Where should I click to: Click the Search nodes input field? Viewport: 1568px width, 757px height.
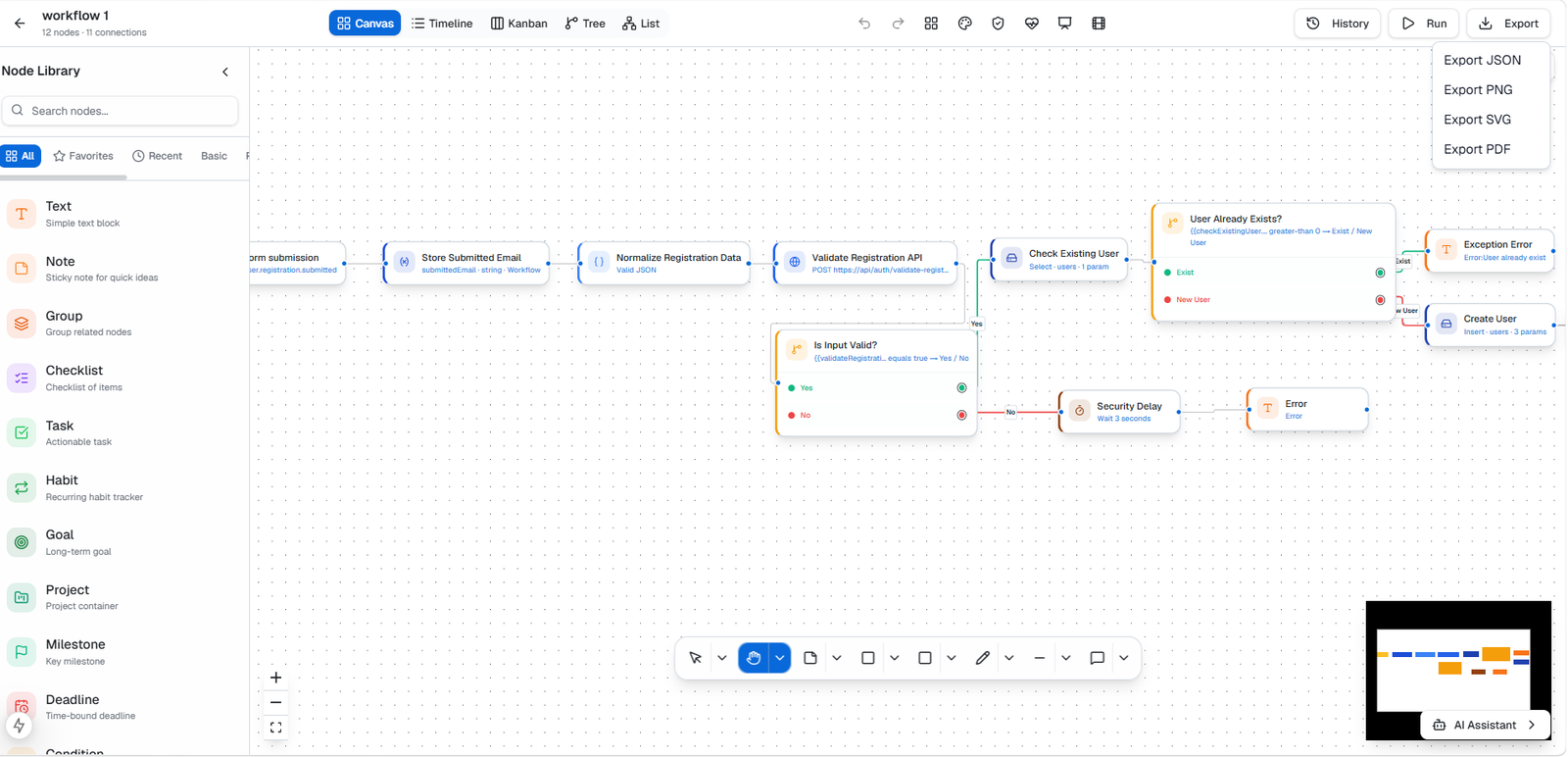[x=120, y=111]
